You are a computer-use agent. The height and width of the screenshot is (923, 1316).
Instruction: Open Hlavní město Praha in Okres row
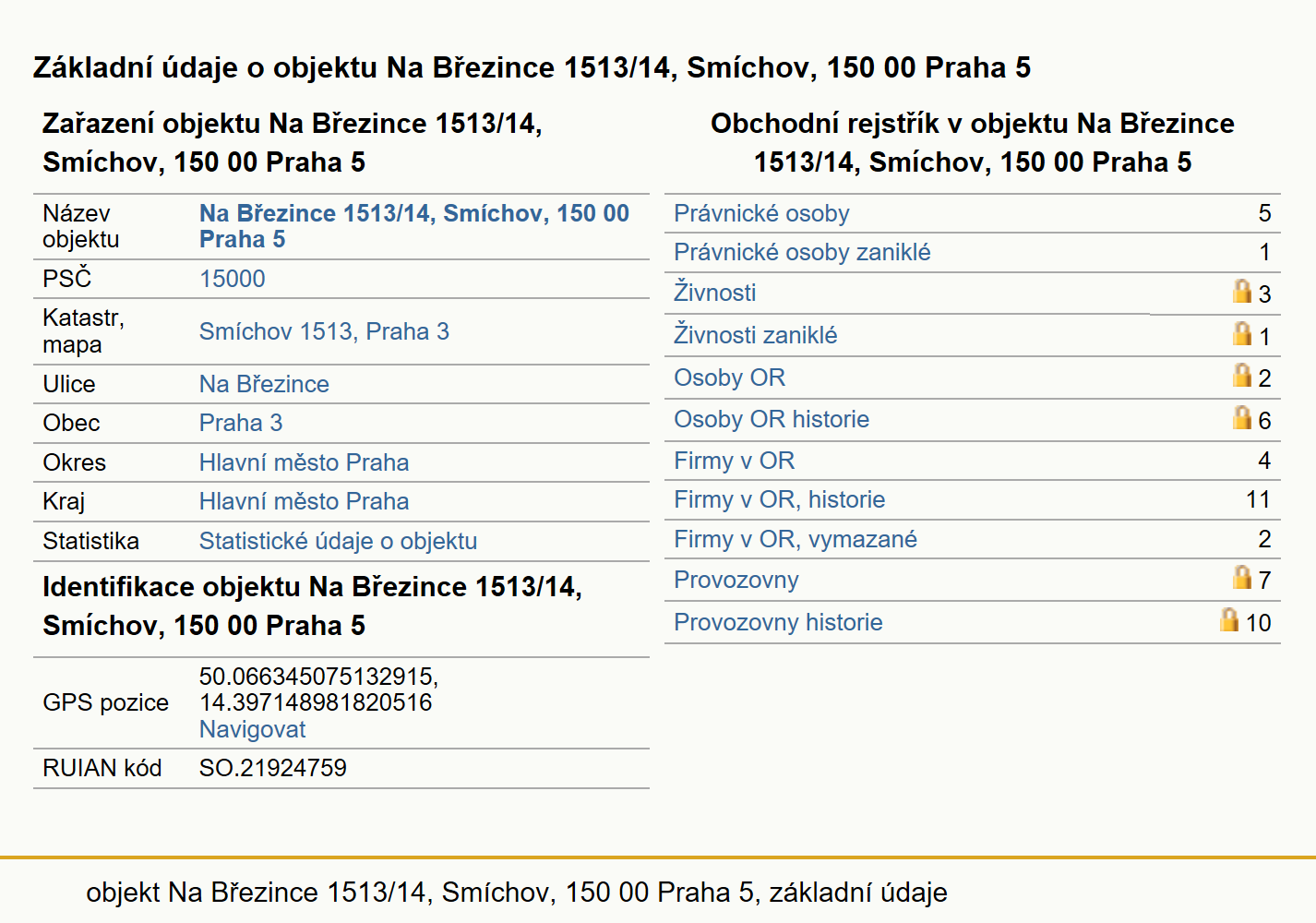(304, 462)
